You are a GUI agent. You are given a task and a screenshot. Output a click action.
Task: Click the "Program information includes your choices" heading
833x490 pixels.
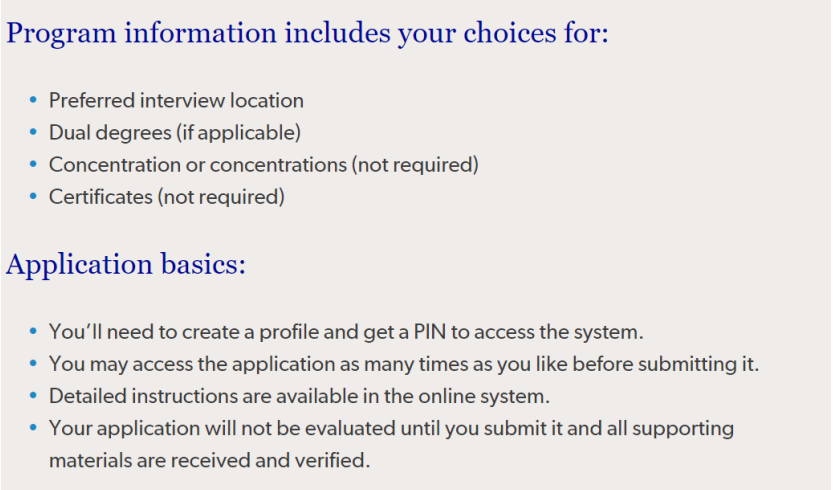(x=307, y=33)
